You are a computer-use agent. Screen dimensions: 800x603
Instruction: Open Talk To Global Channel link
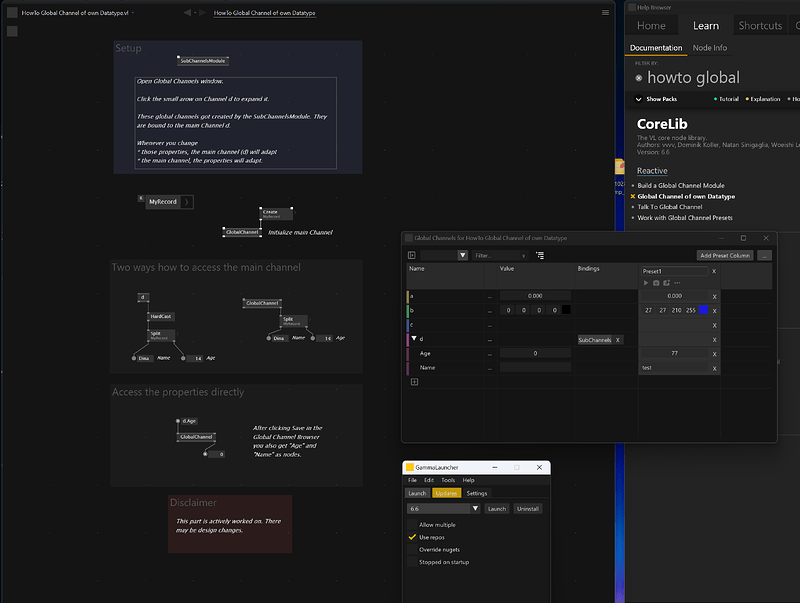[669, 207]
